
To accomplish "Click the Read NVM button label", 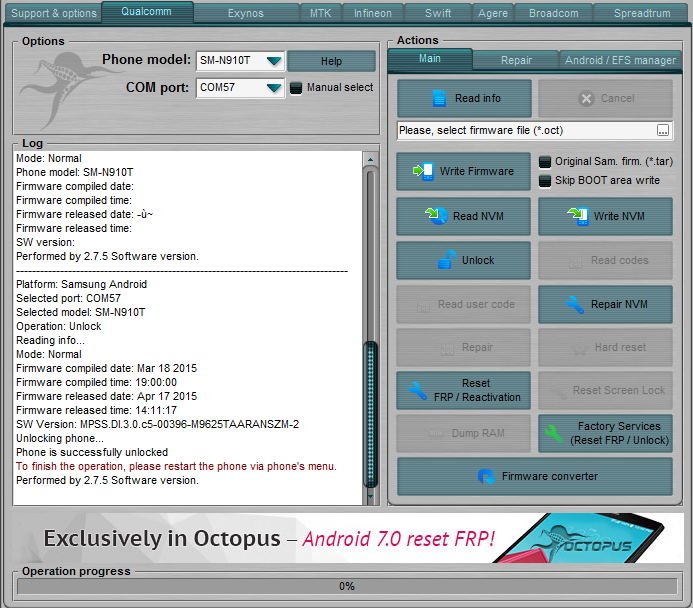I will [x=478, y=216].
